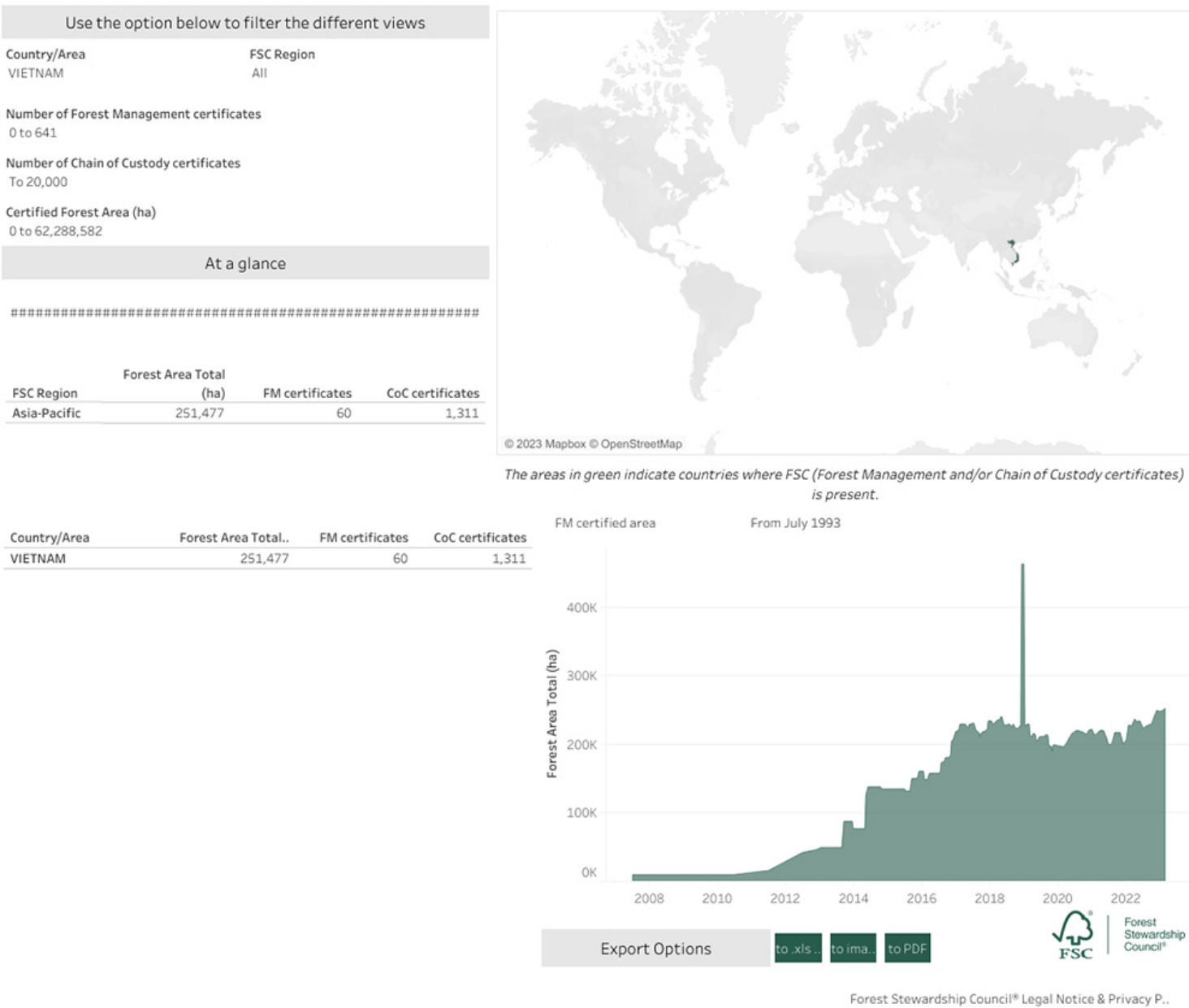Click the FSC tree logo
This screenshot has width=1189, height=1008.
(1073, 934)
